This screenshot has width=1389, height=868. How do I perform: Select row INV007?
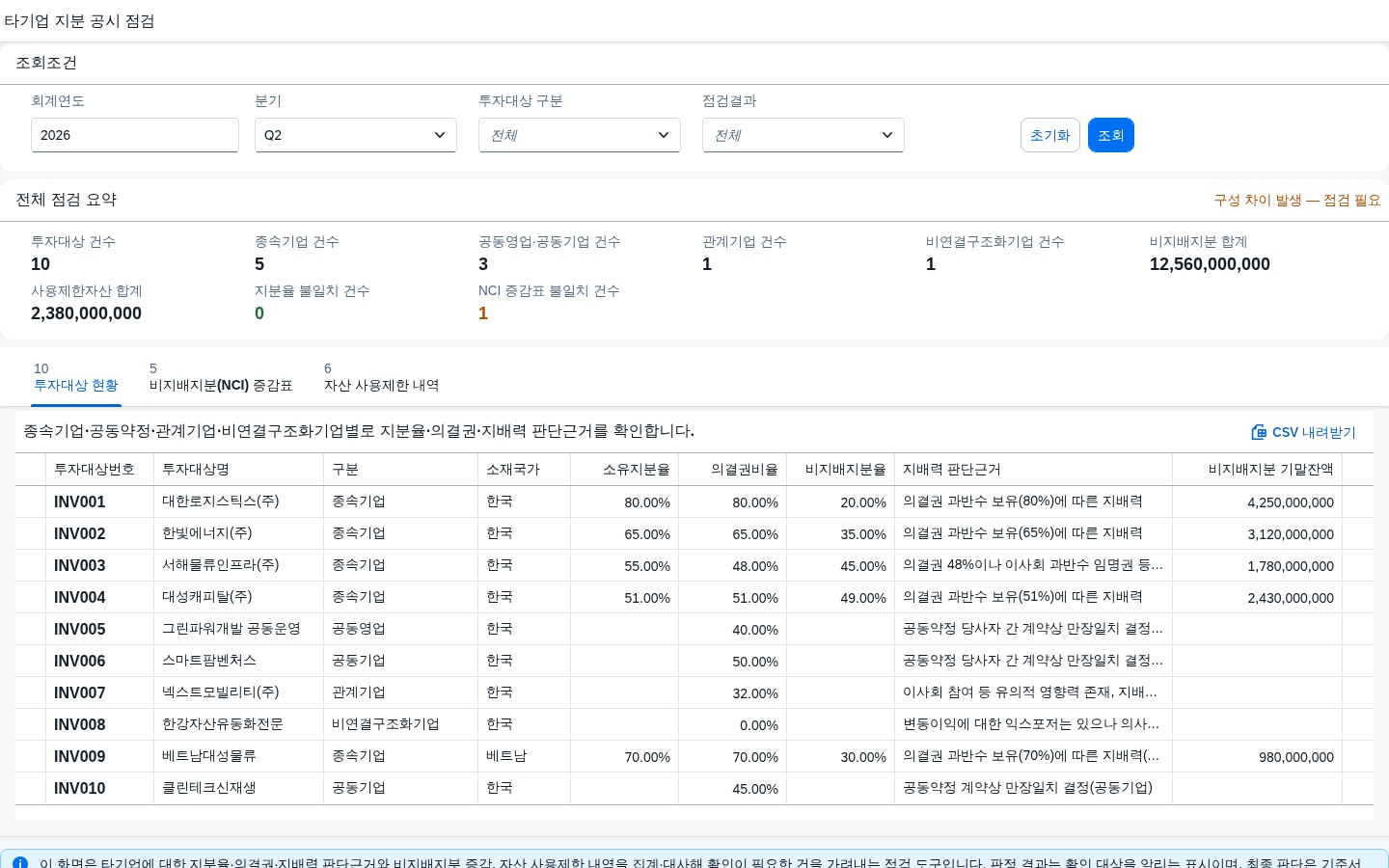[x=694, y=692]
